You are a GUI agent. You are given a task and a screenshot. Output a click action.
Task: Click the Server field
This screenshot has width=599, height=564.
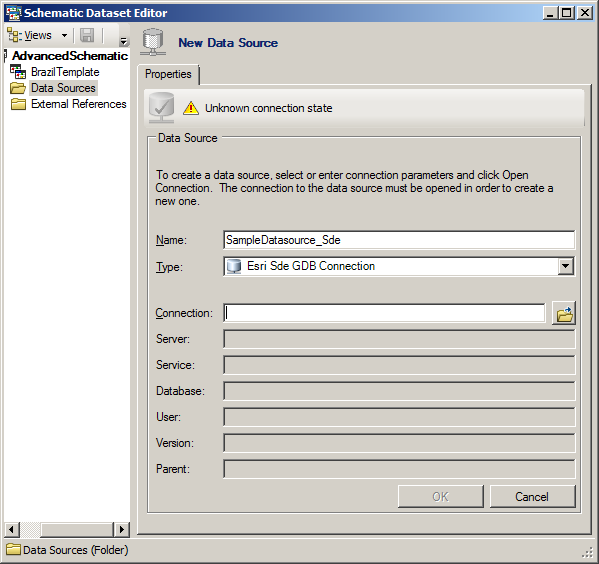(399, 339)
